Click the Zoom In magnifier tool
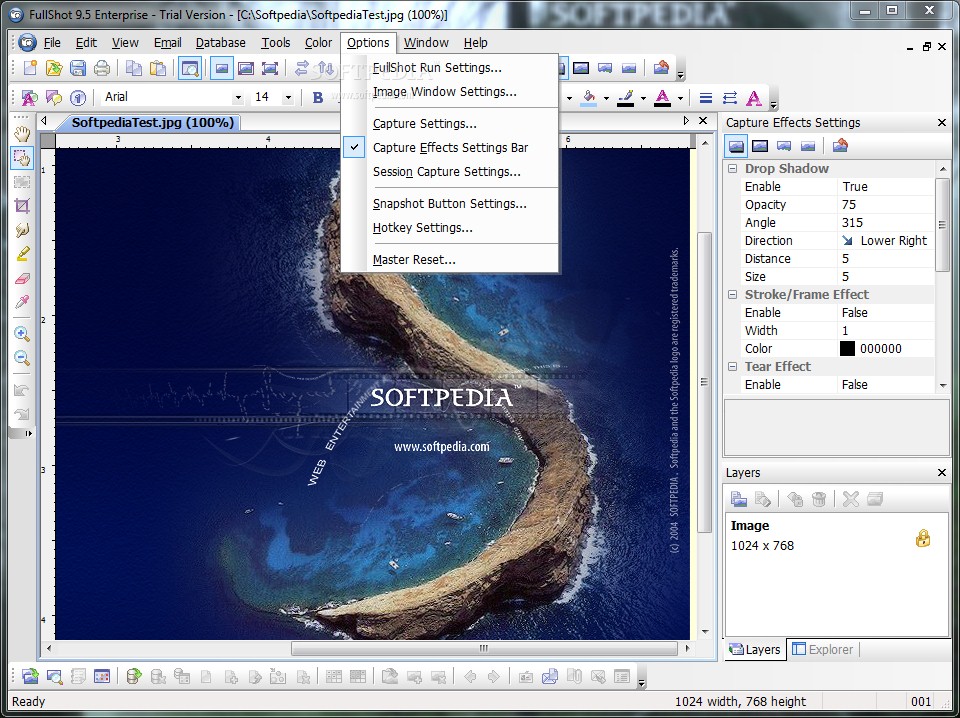The height and width of the screenshot is (718, 960). pyautogui.click(x=22, y=334)
